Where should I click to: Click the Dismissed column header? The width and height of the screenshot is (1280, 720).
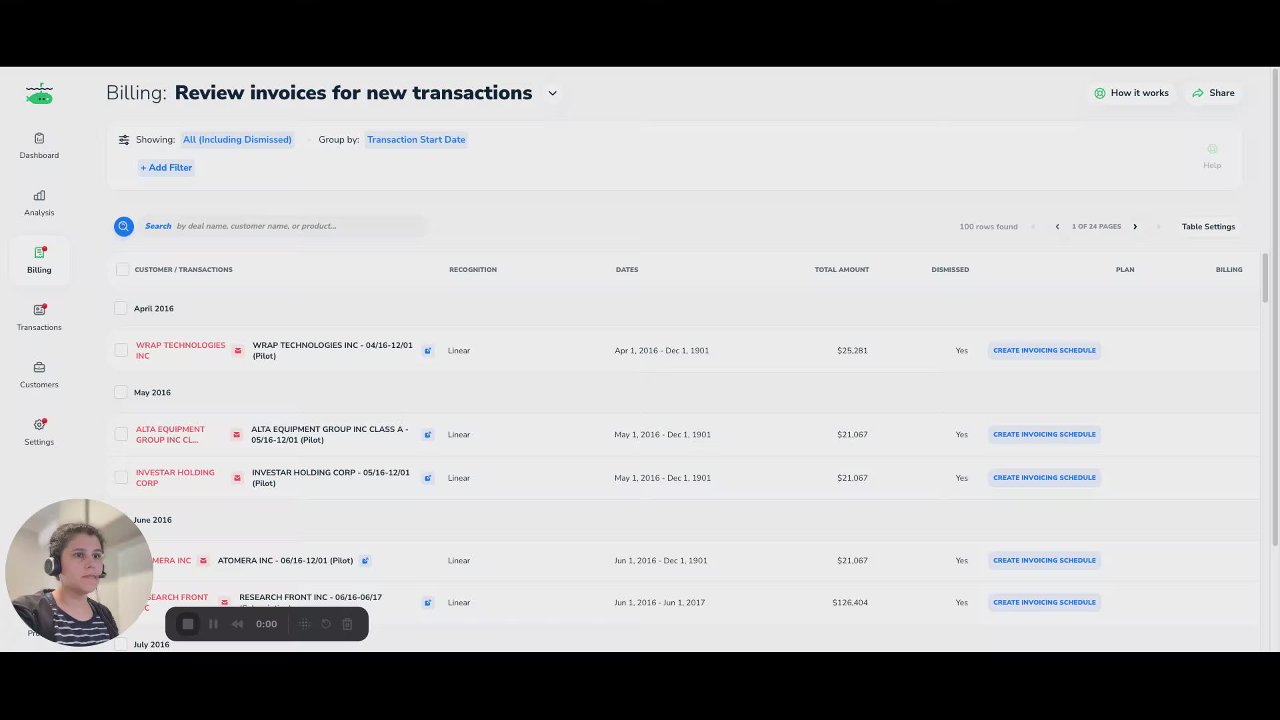click(950, 270)
